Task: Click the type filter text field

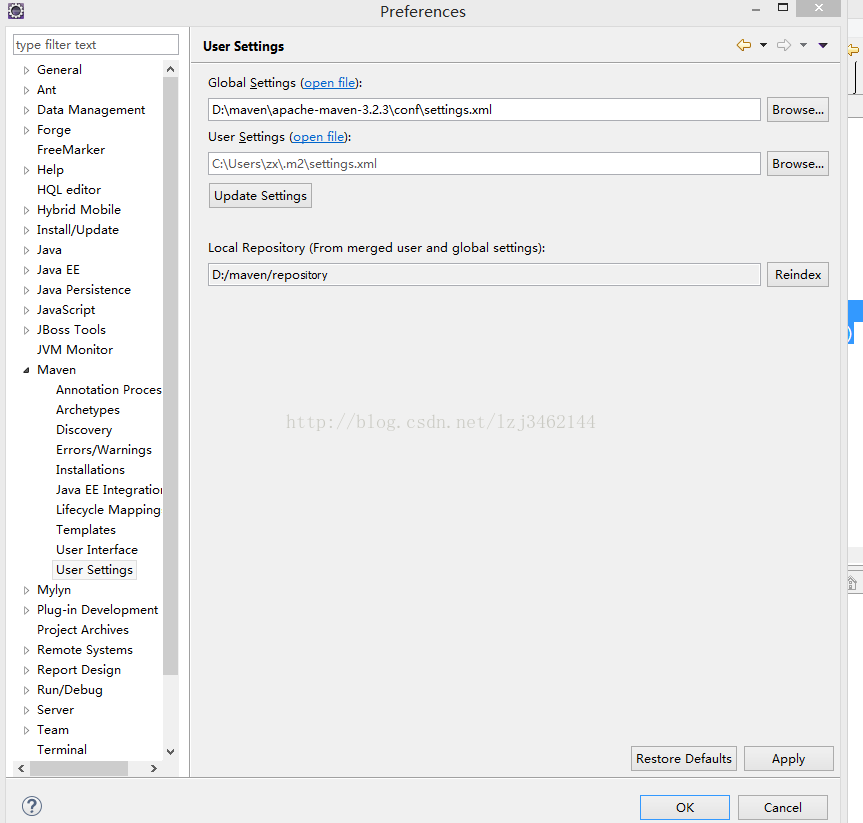Action: [96, 45]
